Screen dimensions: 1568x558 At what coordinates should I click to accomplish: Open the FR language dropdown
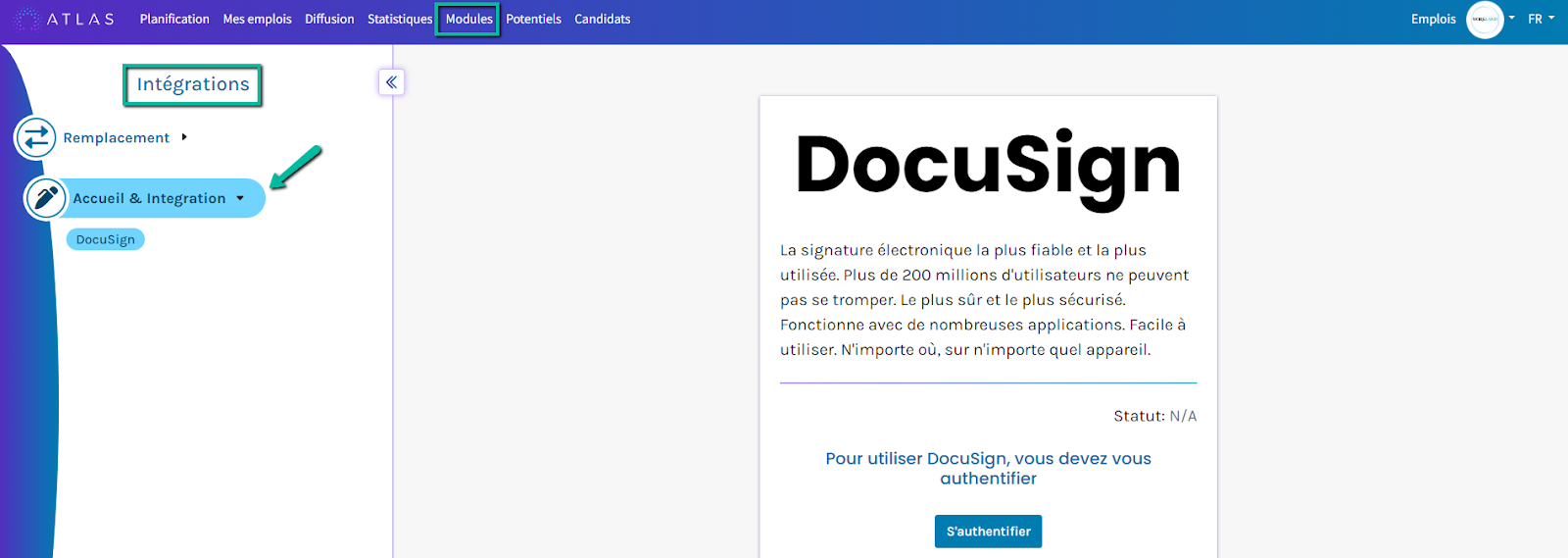[1541, 19]
